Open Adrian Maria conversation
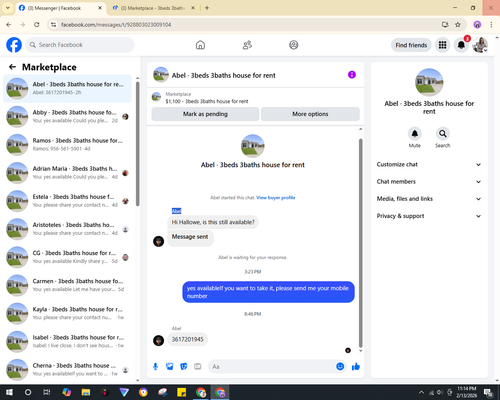This screenshot has width=500, height=400. pos(68,173)
